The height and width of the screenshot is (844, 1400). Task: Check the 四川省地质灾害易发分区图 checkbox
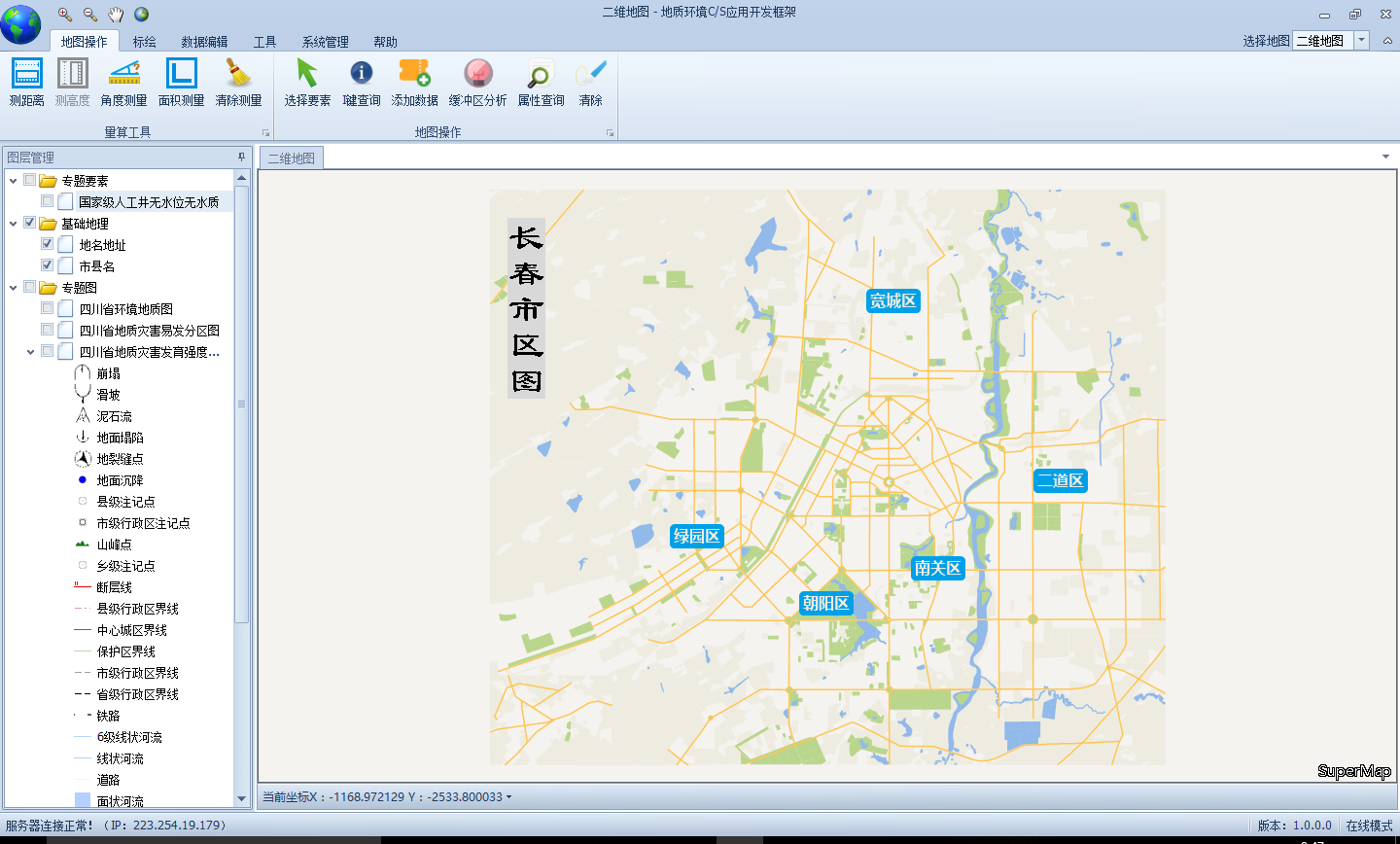tap(48, 330)
